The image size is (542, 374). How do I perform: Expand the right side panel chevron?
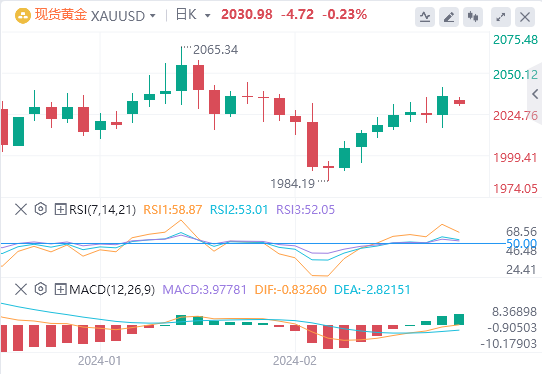pos(535,94)
